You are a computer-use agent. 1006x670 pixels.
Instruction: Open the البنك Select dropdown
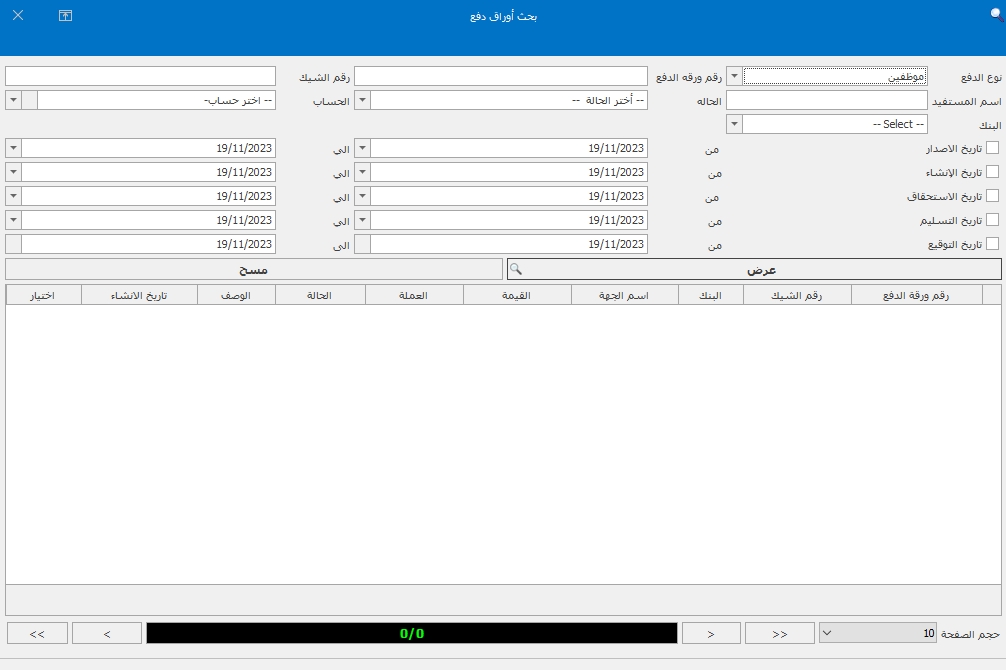point(734,124)
